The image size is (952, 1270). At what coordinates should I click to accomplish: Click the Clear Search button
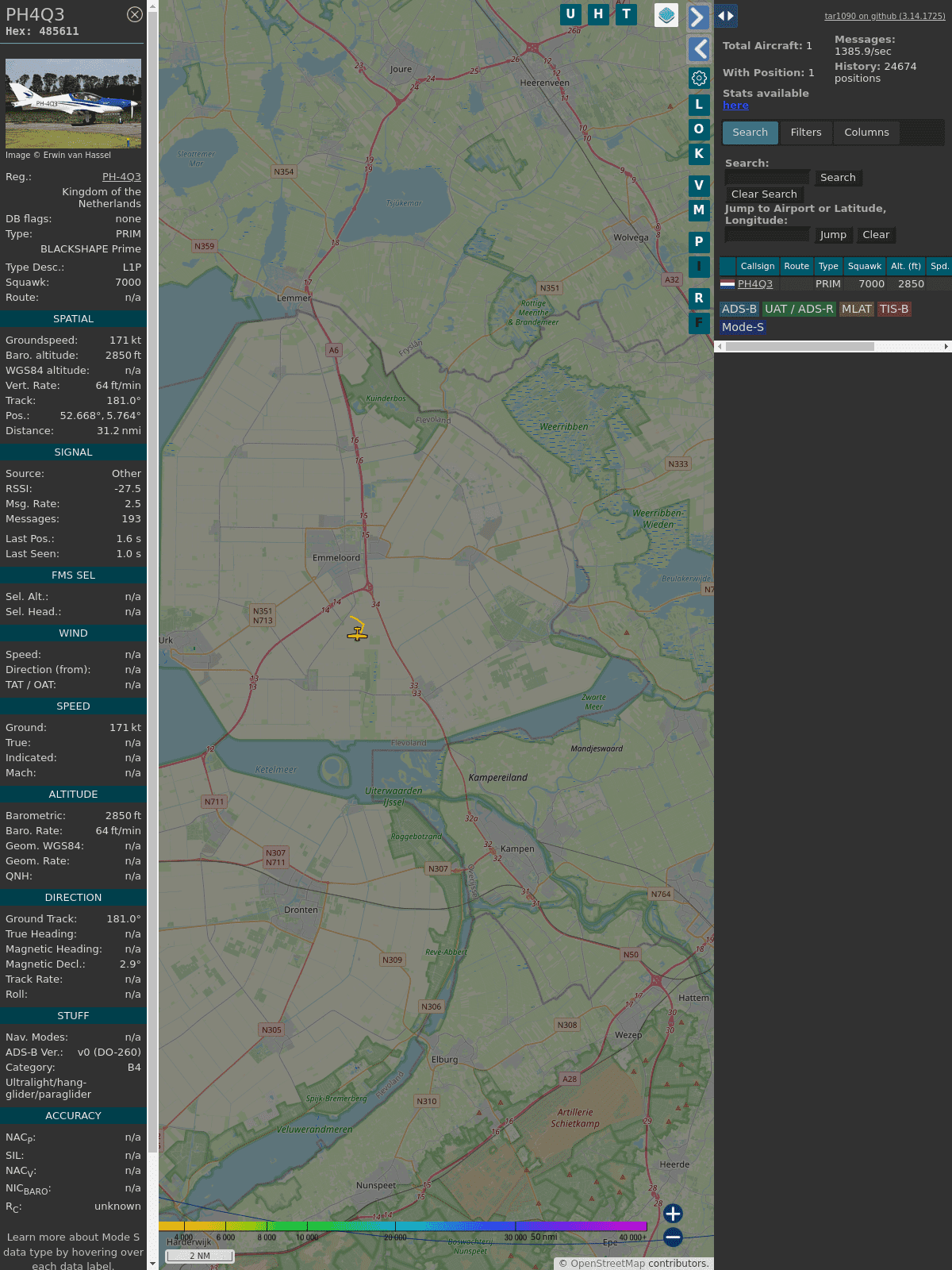[x=764, y=194]
